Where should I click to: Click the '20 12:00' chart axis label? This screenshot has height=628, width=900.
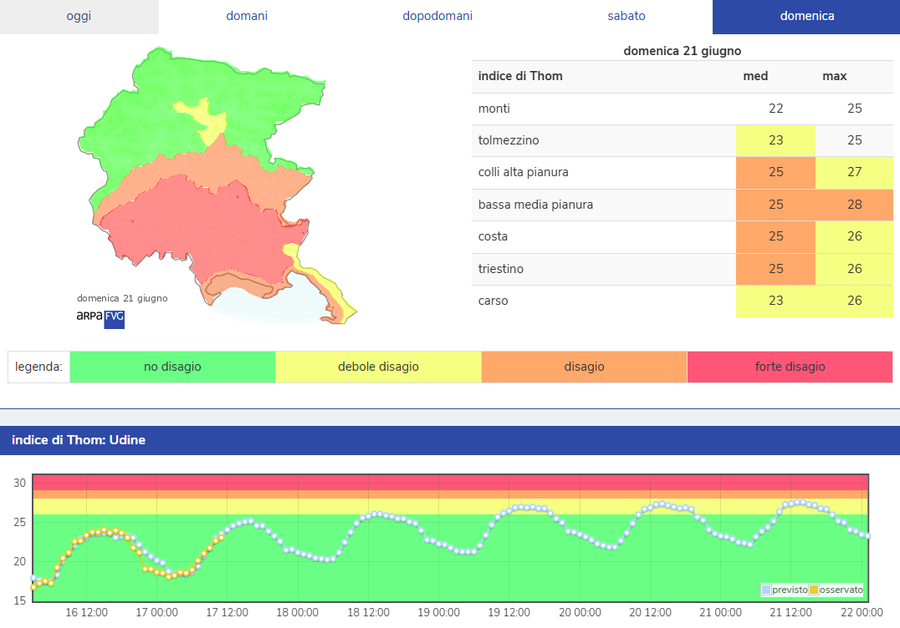pyautogui.click(x=650, y=613)
